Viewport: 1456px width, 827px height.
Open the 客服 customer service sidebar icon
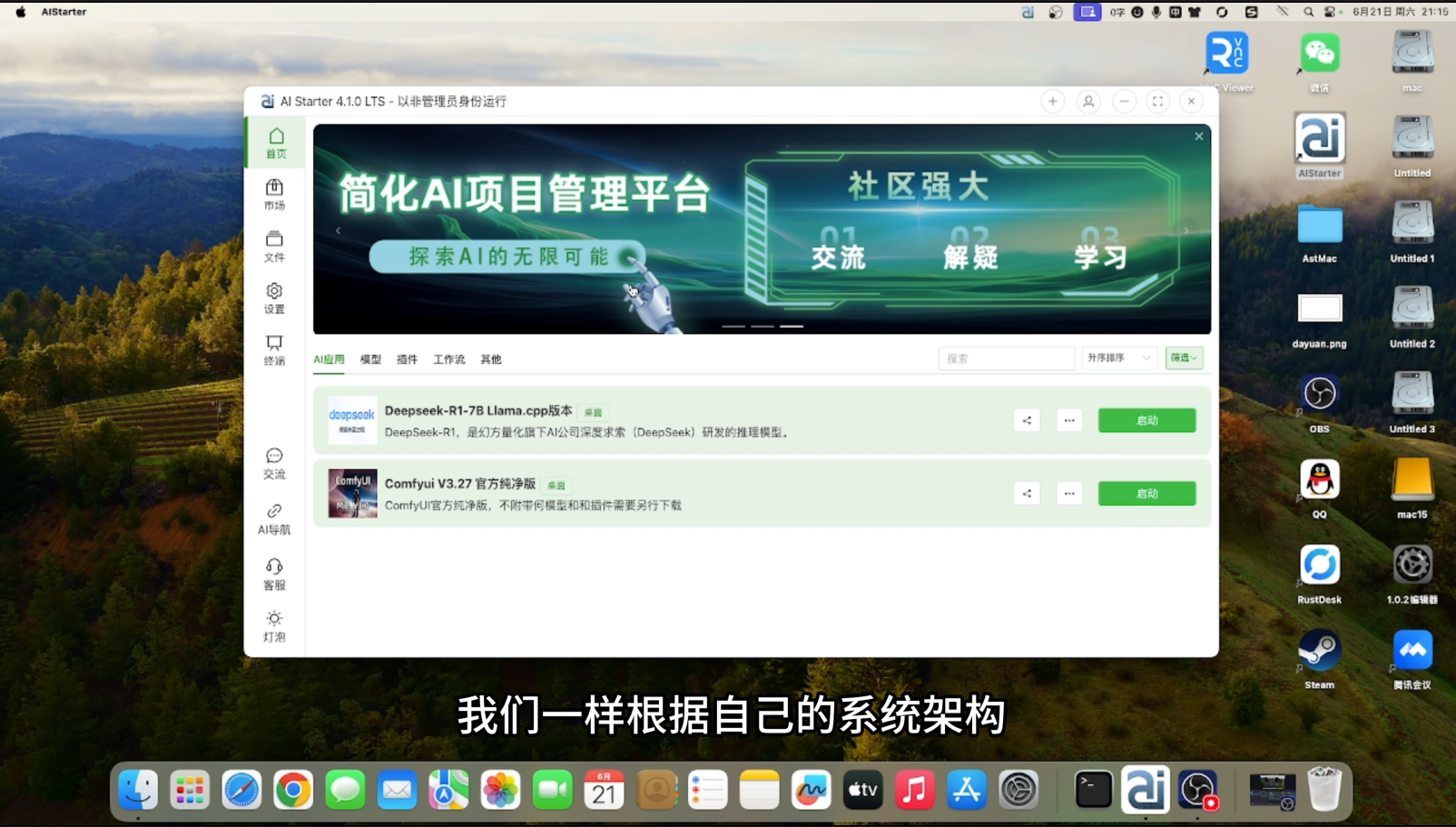274,575
